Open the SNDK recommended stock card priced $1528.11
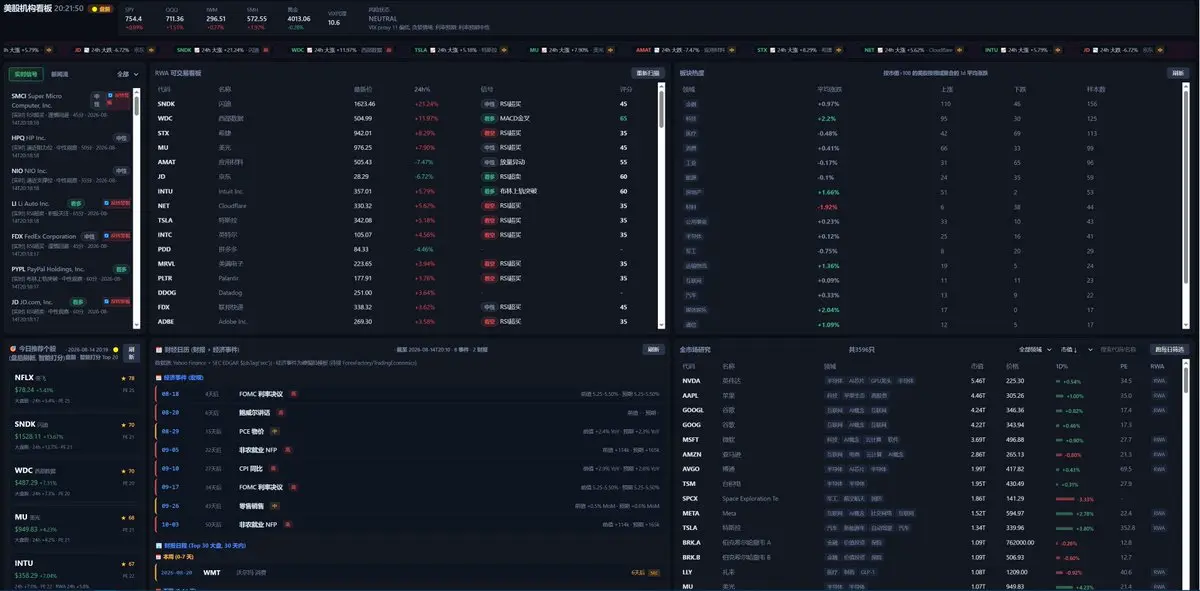1200x591 pixels. 75,433
